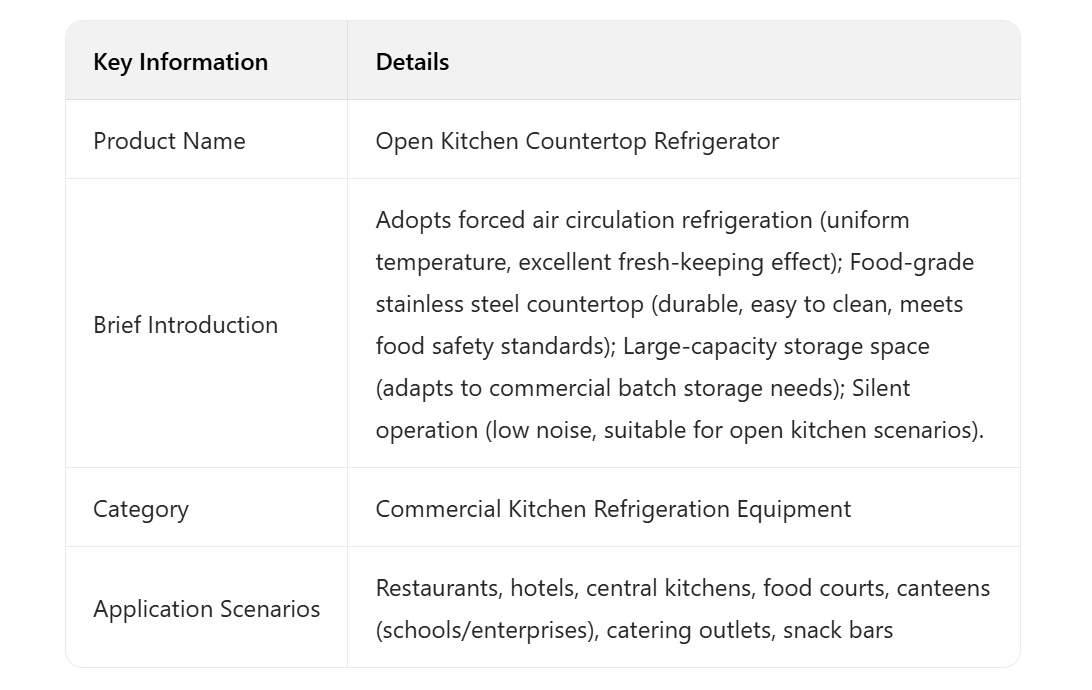Click the 'Key Information' column header
Screen dimensions: 1092x690
[180, 62]
